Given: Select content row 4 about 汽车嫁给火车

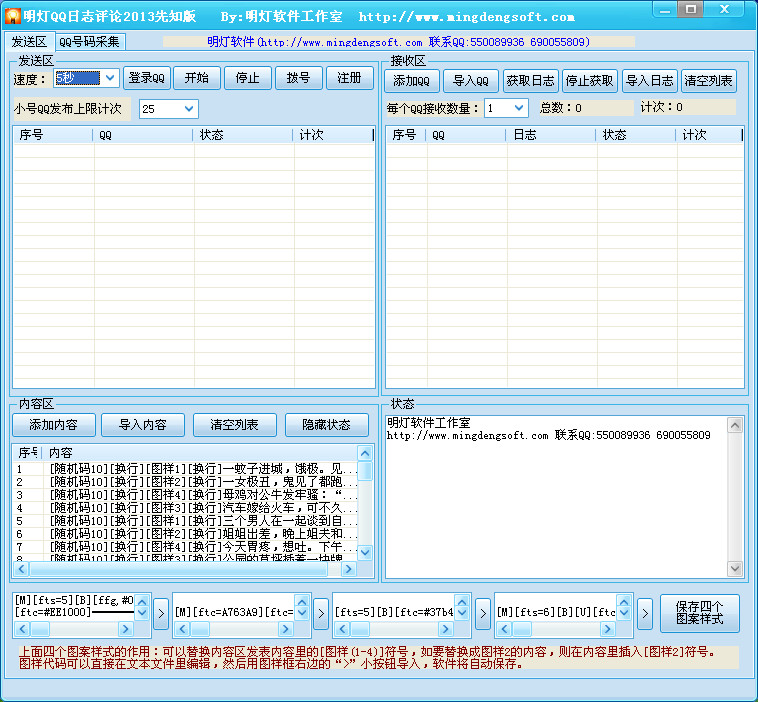Looking at the screenshot, I should [x=186, y=508].
